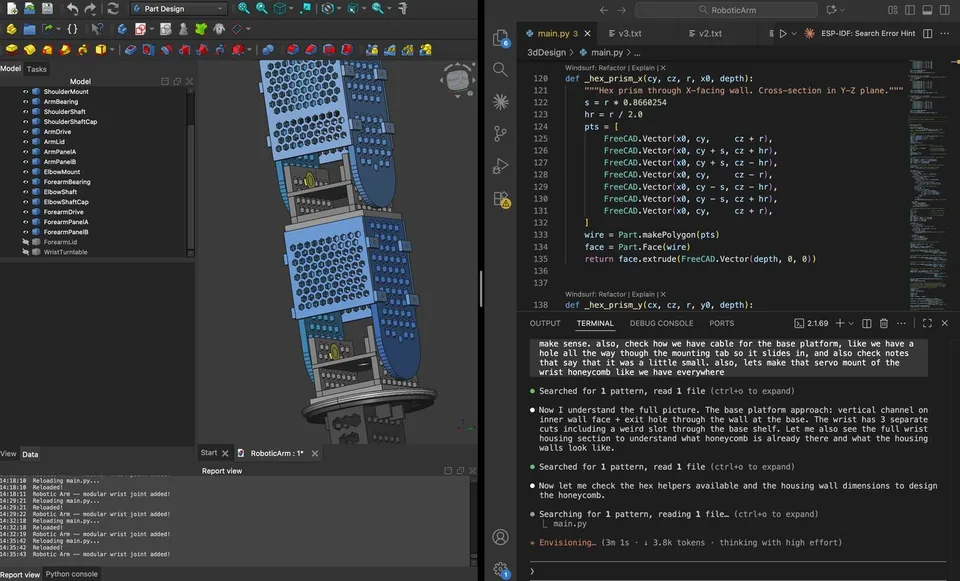960x581 pixels.
Task: Expand the additive primitive dropdown arrow
Action: (112, 50)
